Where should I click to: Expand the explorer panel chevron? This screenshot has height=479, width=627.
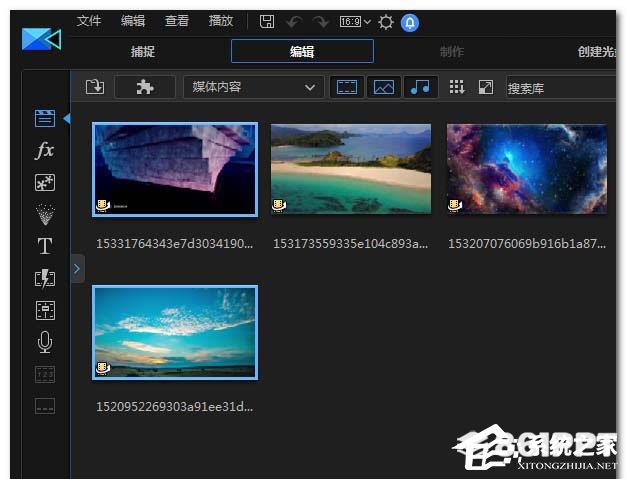click(x=78, y=269)
